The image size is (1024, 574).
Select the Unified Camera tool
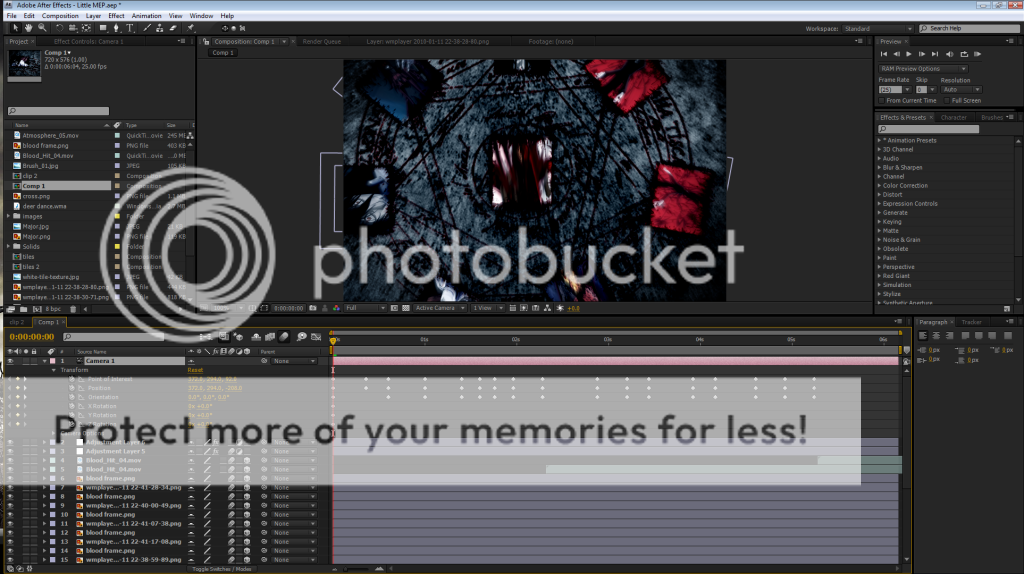click(x=72, y=28)
